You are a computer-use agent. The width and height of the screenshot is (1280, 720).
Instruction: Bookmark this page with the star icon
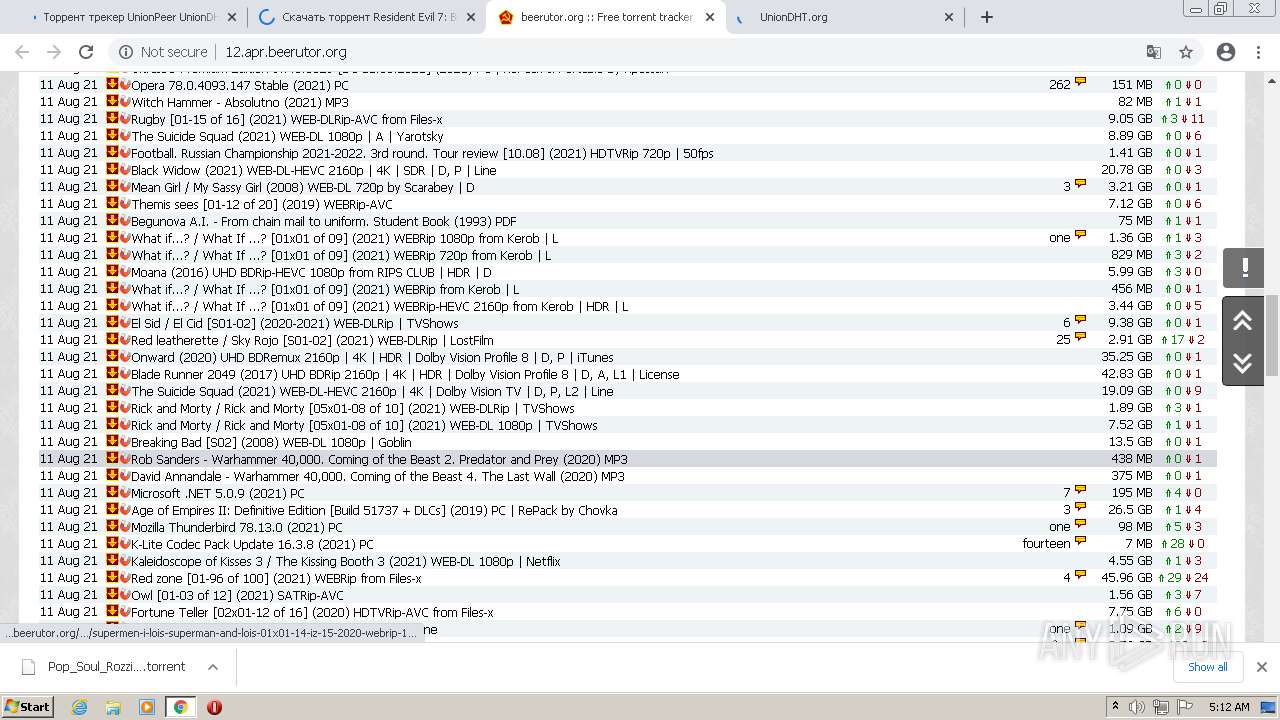(x=1186, y=52)
